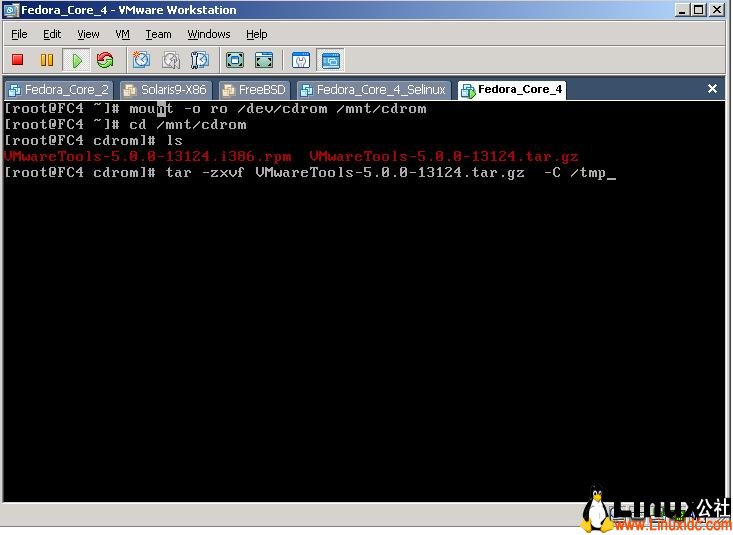This screenshot has width=733, height=535.
Task: Open the Snapshot Manager icon
Action: click(200, 60)
